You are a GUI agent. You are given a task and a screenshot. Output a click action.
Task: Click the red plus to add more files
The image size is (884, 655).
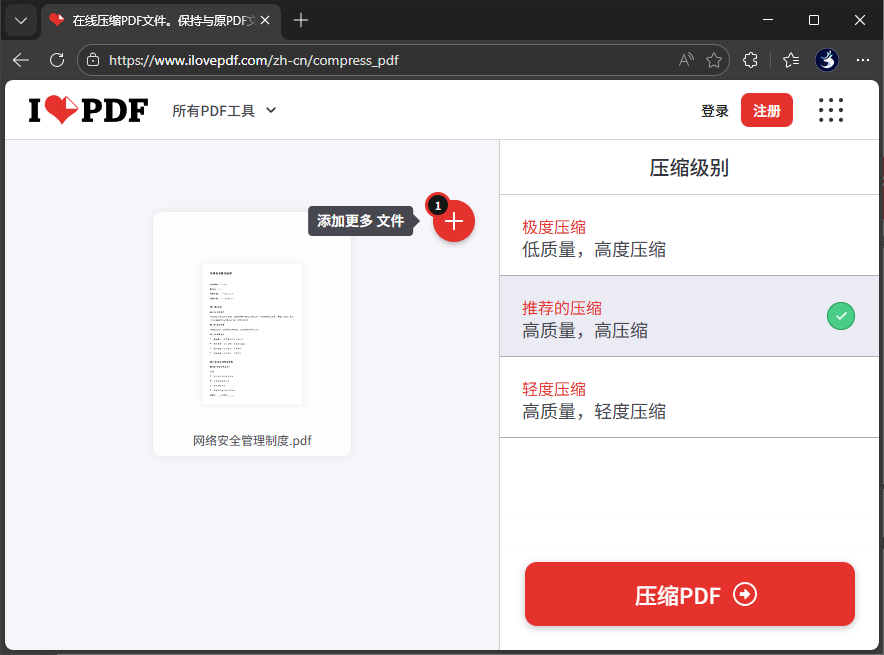(453, 221)
